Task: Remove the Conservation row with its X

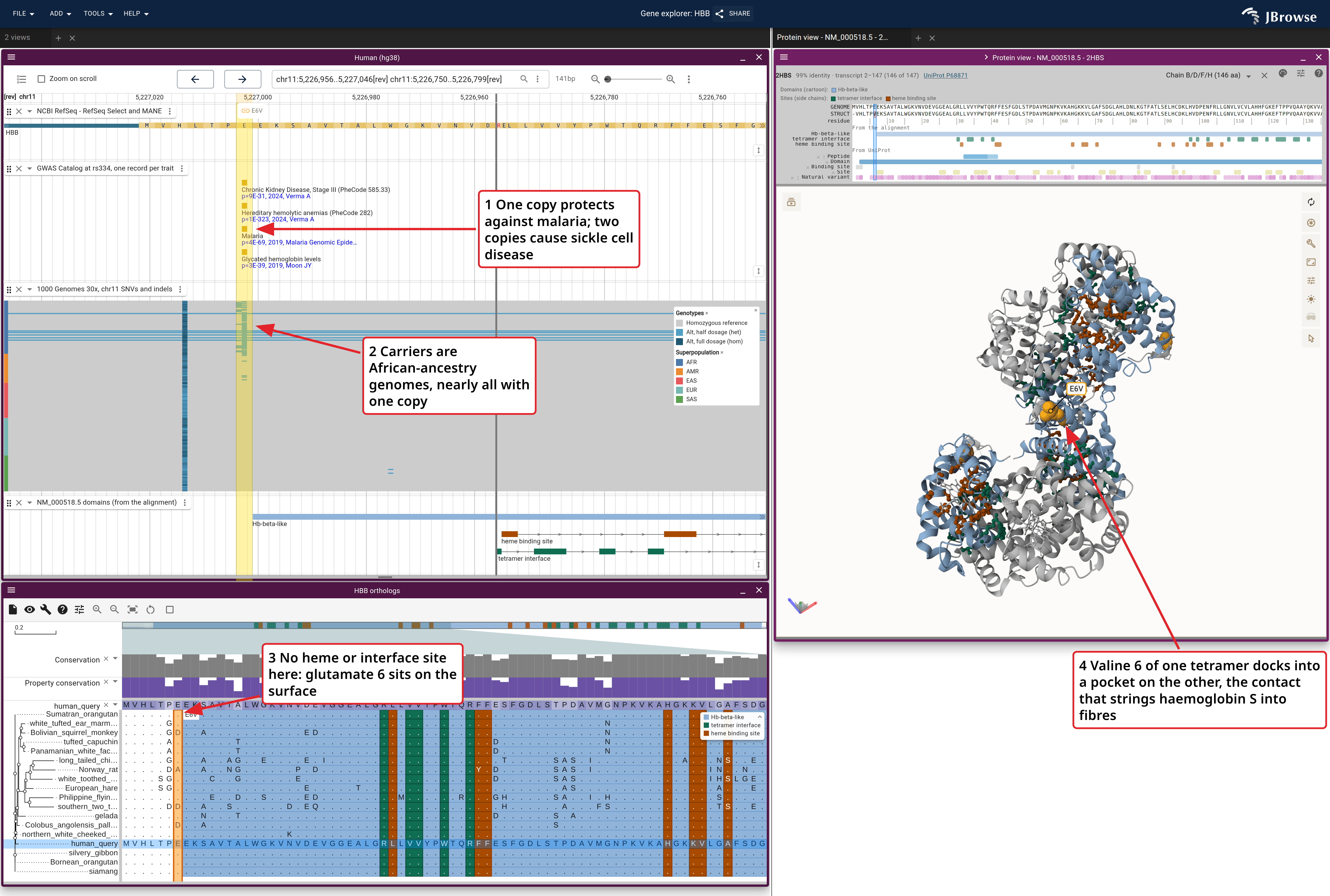Action: (x=106, y=659)
